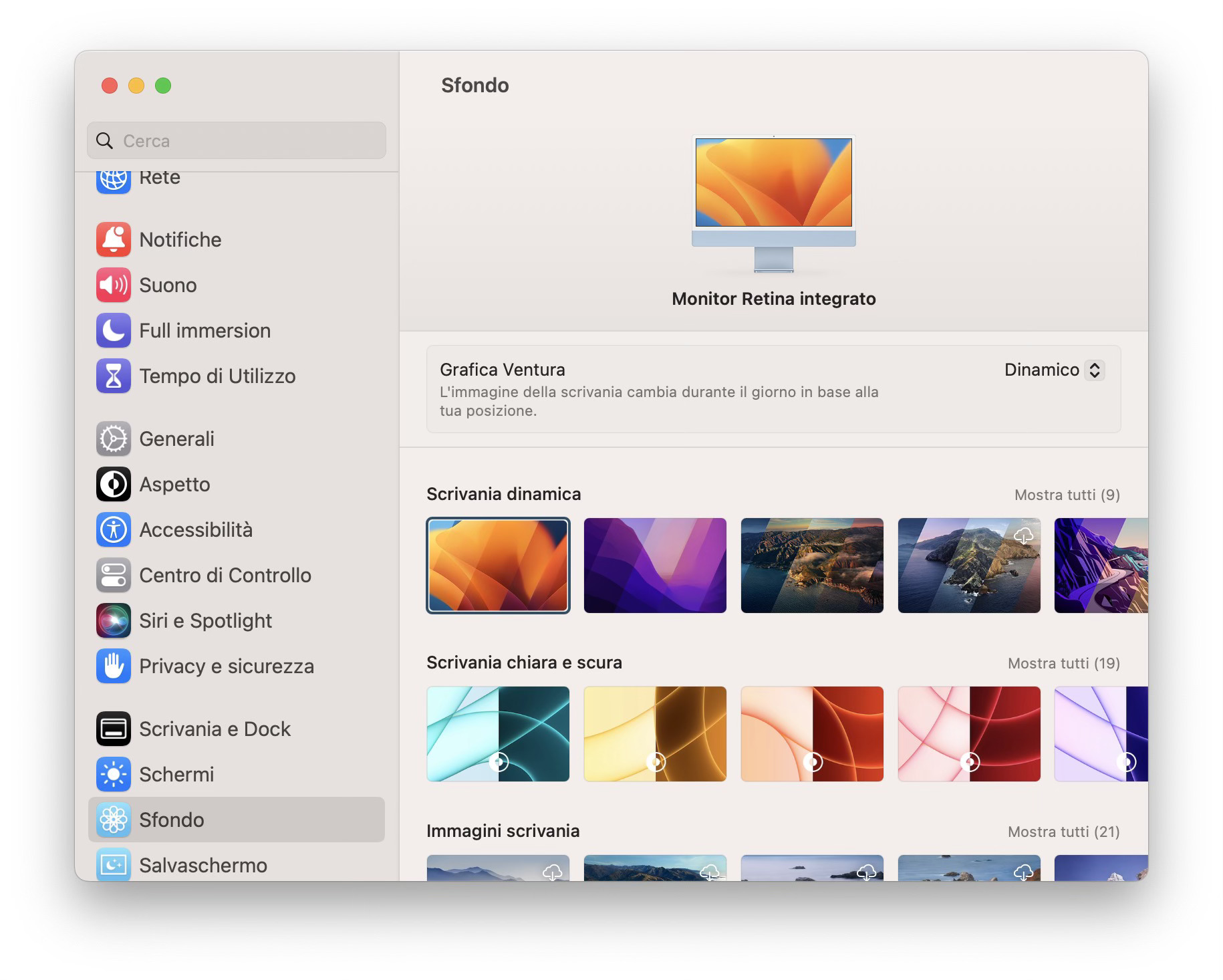Click the Generali gear icon
This screenshot has height=980, width=1223.
click(x=113, y=439)
